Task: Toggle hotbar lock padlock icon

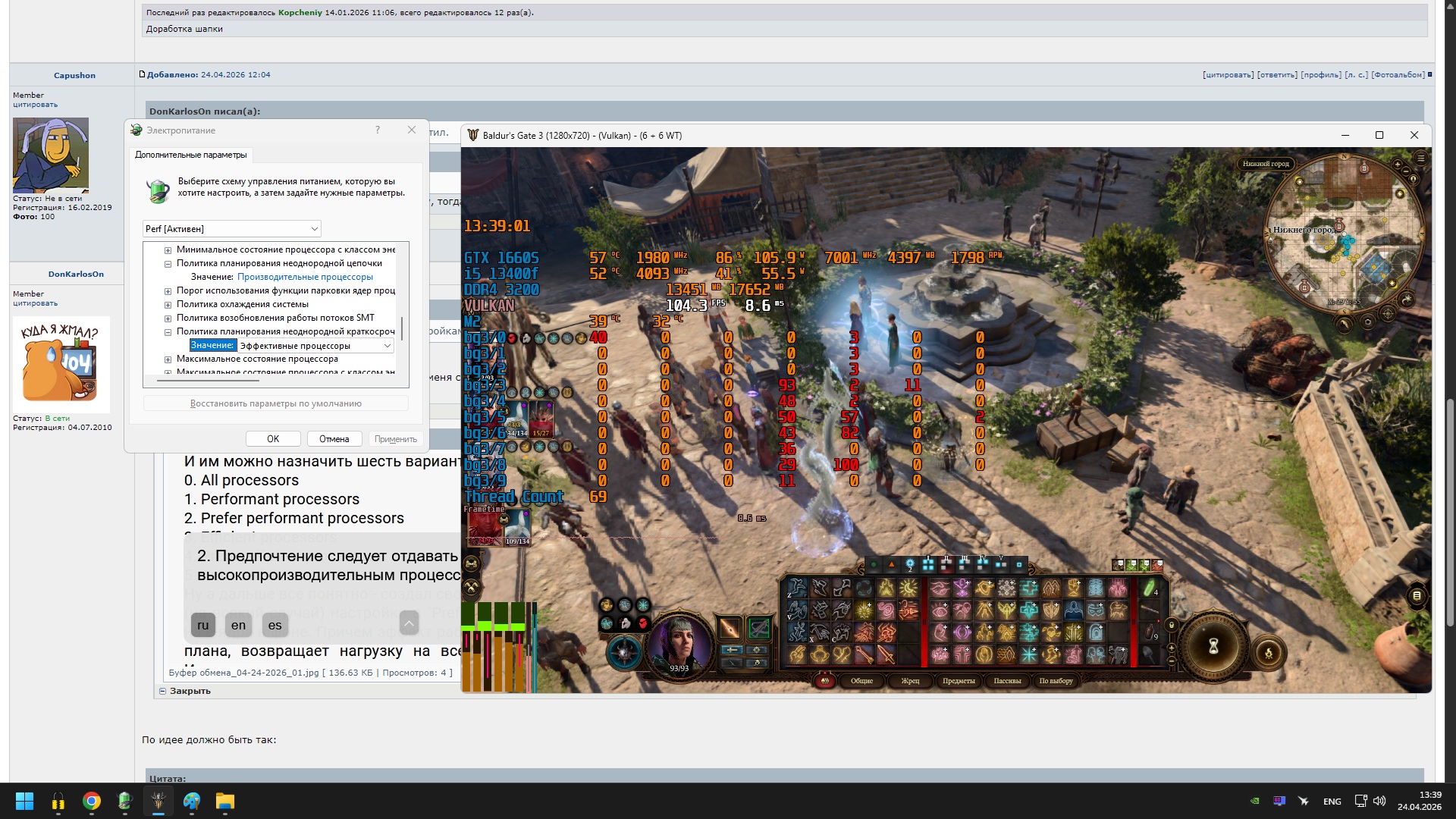Action: [x=1172, y=625]
